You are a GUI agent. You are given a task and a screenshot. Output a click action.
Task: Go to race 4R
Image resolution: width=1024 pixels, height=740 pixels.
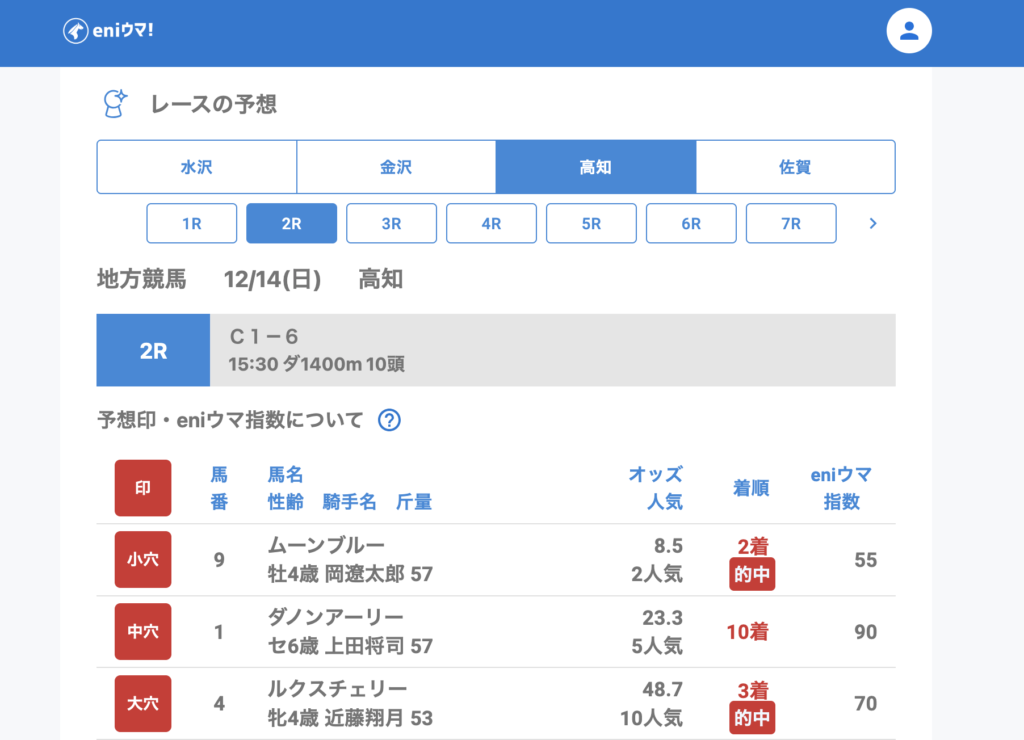pos(491,224)
